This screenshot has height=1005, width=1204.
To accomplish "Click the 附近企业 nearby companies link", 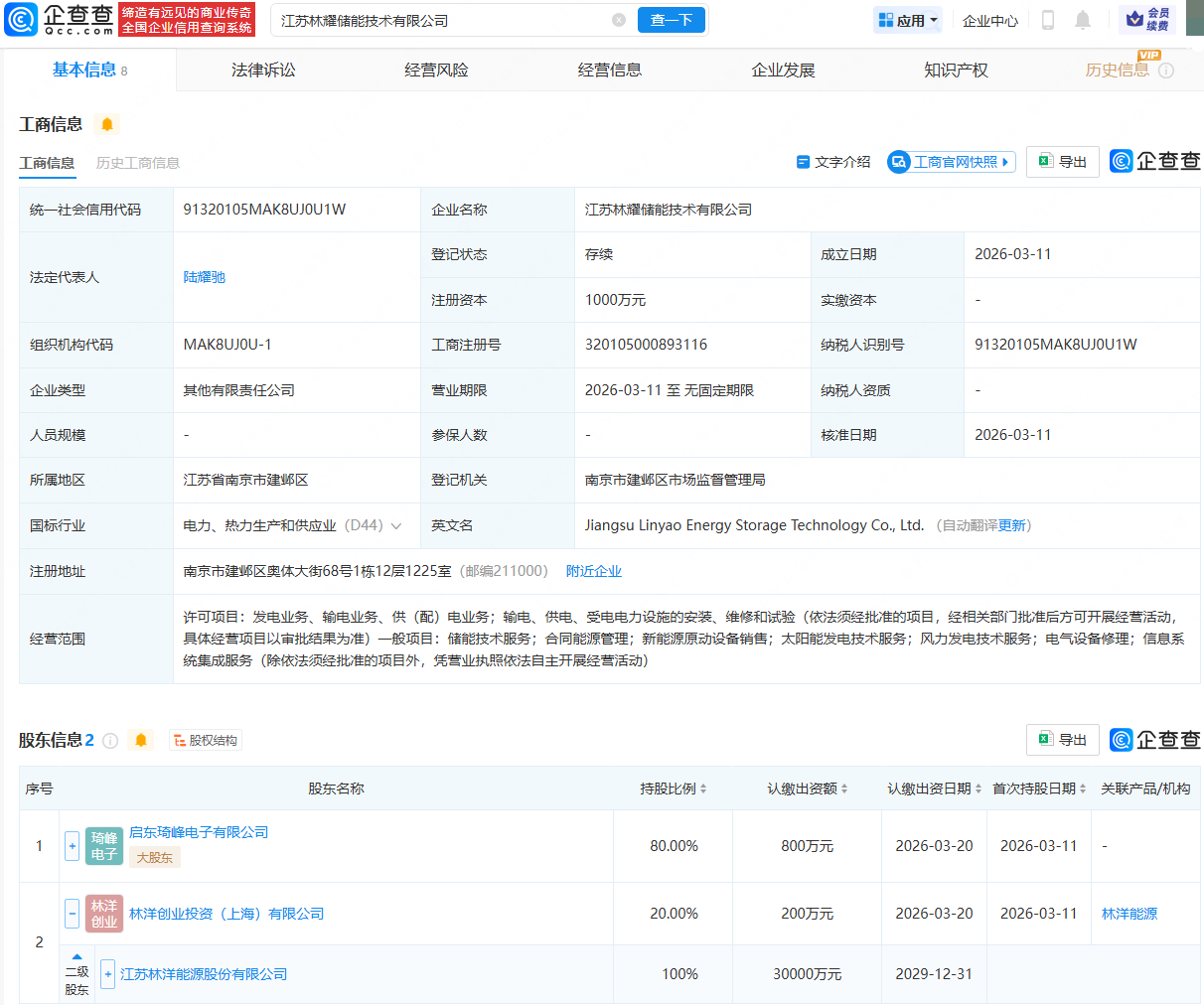I will [x=594, y=570].
